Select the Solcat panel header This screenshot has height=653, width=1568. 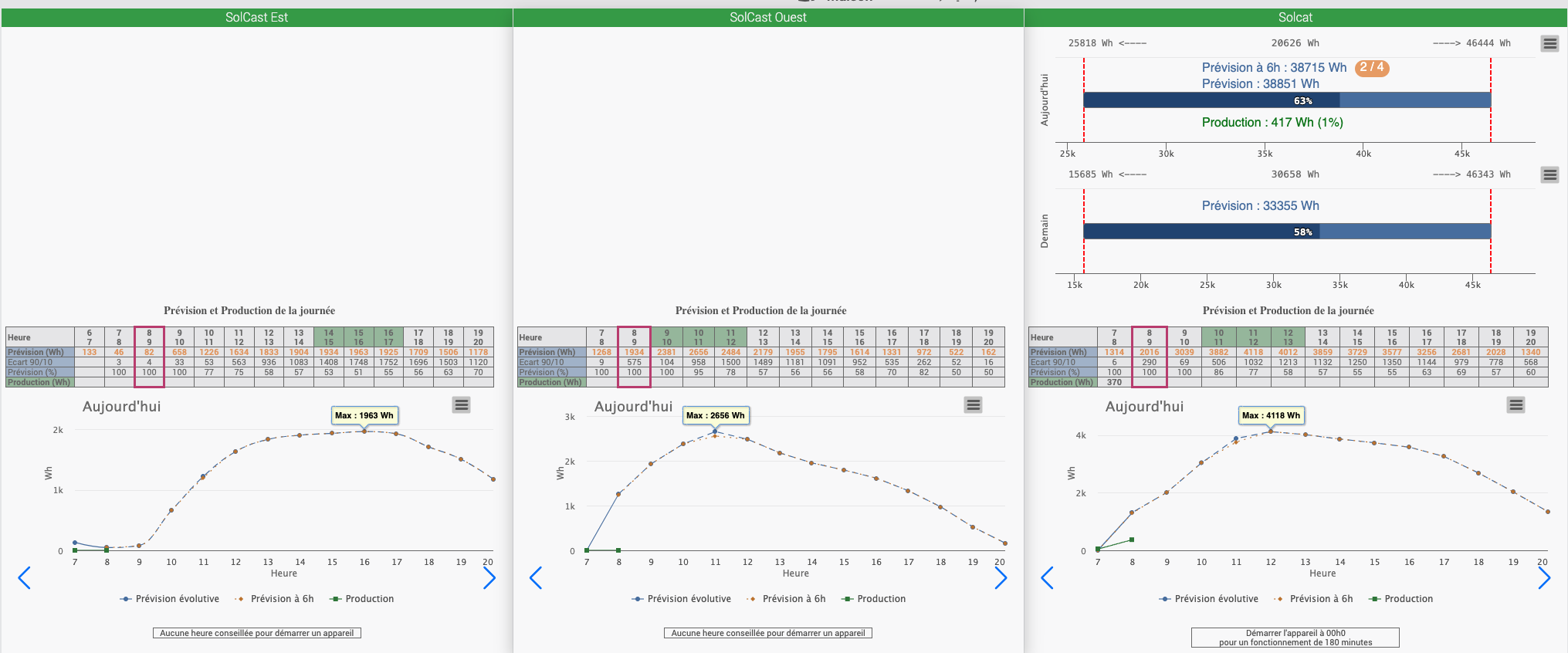click(1295, 18)
